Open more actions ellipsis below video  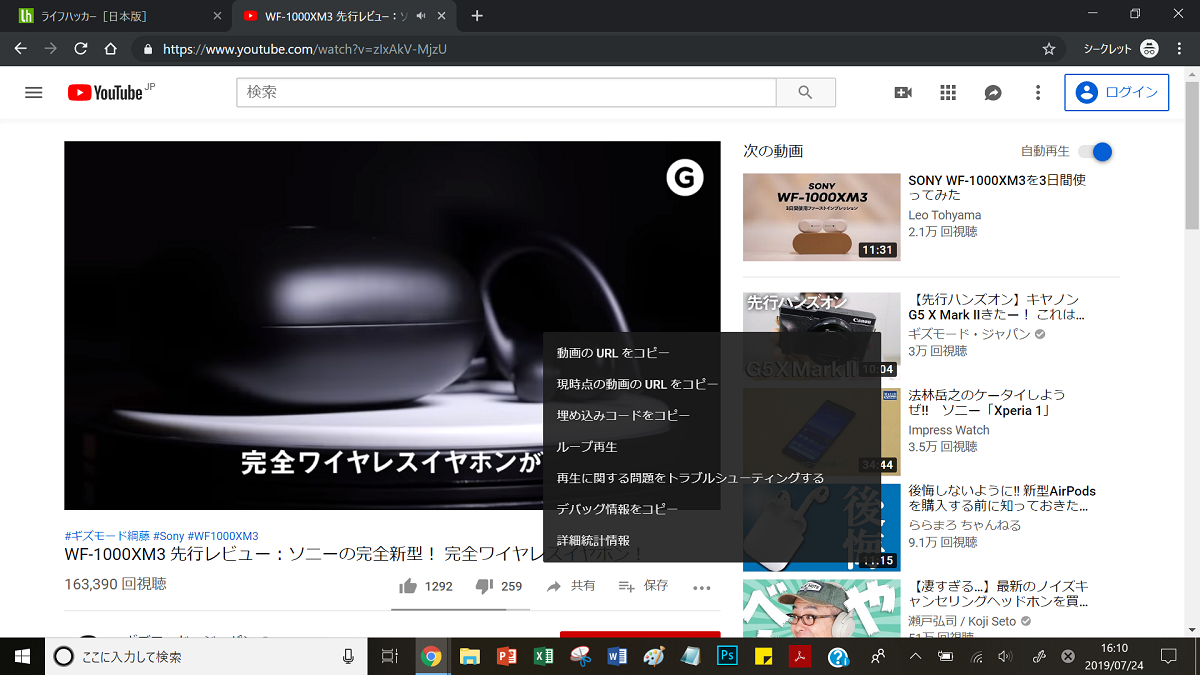coord(701,587)
